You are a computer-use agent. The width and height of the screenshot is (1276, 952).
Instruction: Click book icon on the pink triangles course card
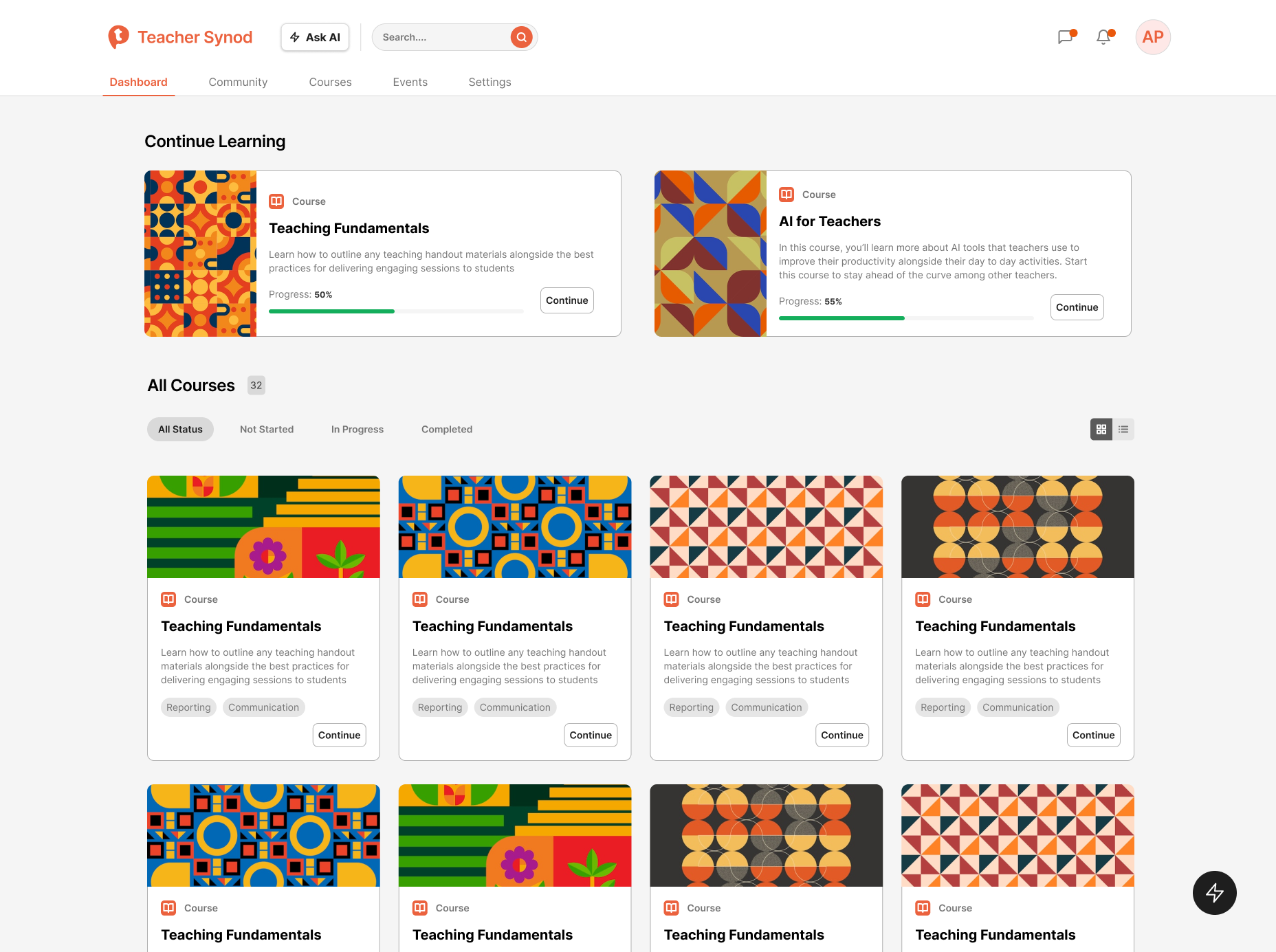click(672, 599)
